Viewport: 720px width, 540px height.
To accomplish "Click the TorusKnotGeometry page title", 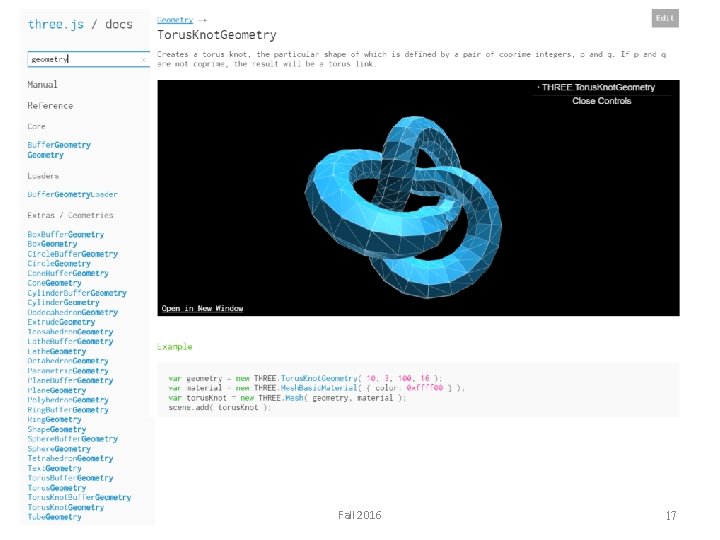I will click(x=217, y=35).
